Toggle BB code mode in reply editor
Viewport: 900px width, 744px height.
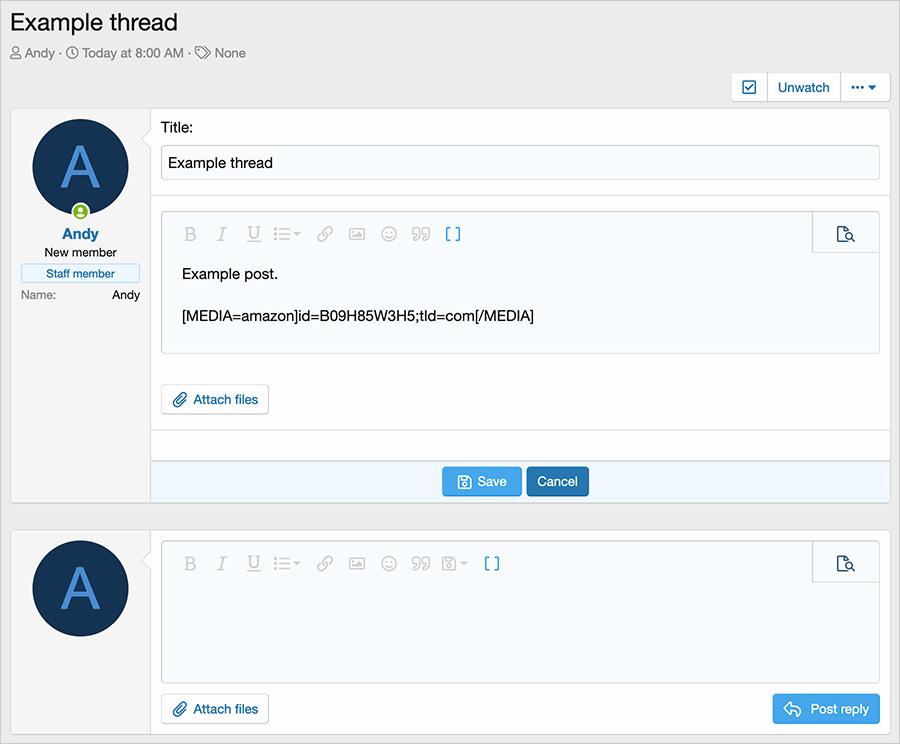(492, 564)
